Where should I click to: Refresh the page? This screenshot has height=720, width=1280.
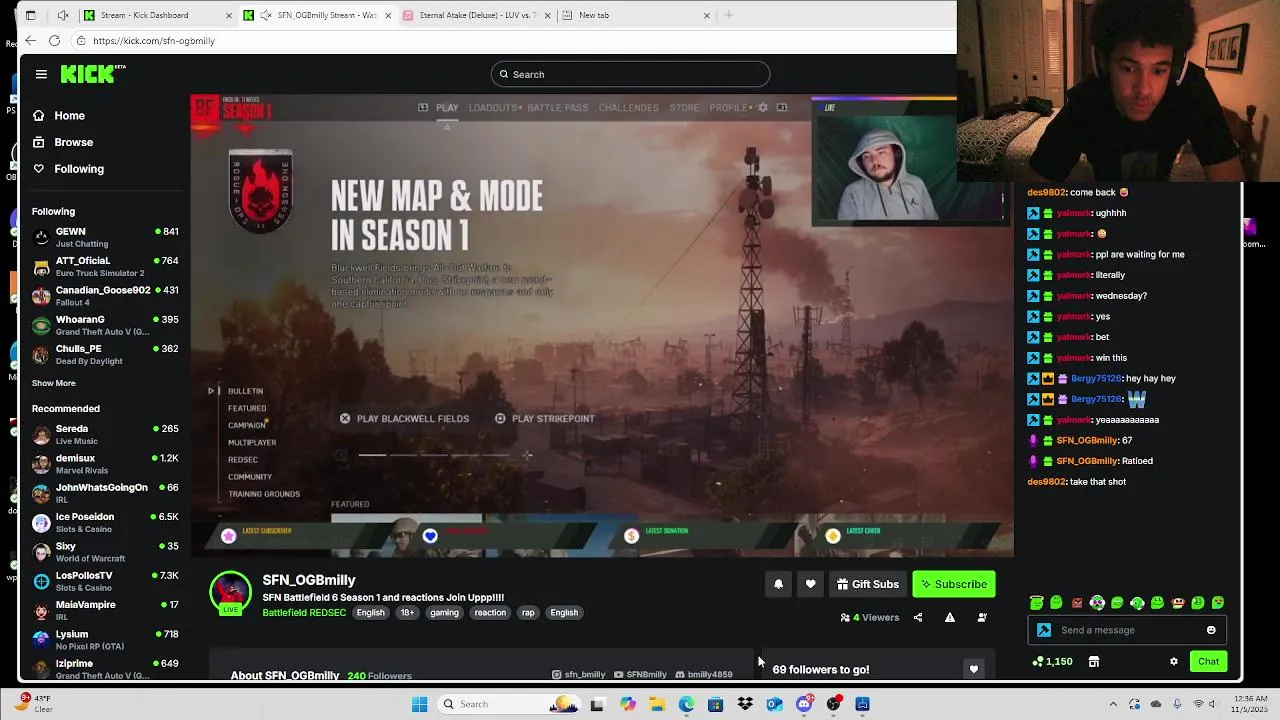coord(54,41)
